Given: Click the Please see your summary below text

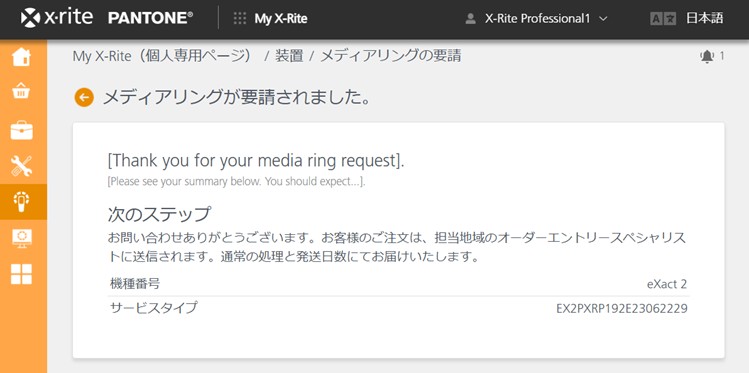Looking at the screenshot, I should coord(237,182).
